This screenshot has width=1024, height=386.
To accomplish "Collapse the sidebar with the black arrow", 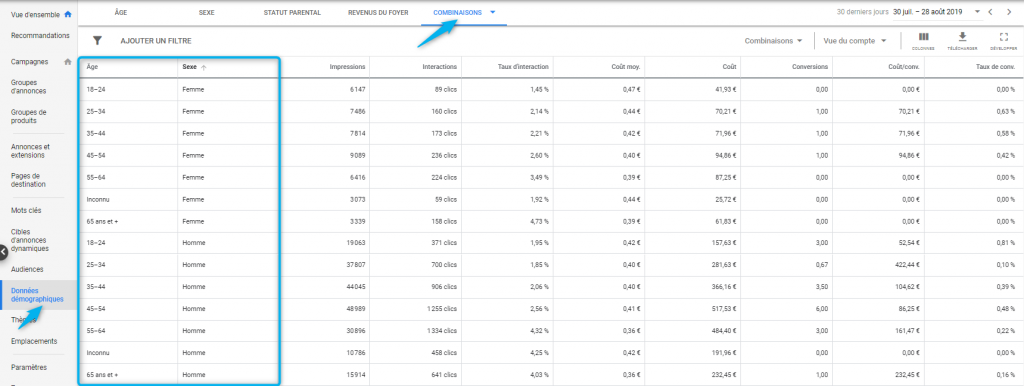I will tap(3, 251).
